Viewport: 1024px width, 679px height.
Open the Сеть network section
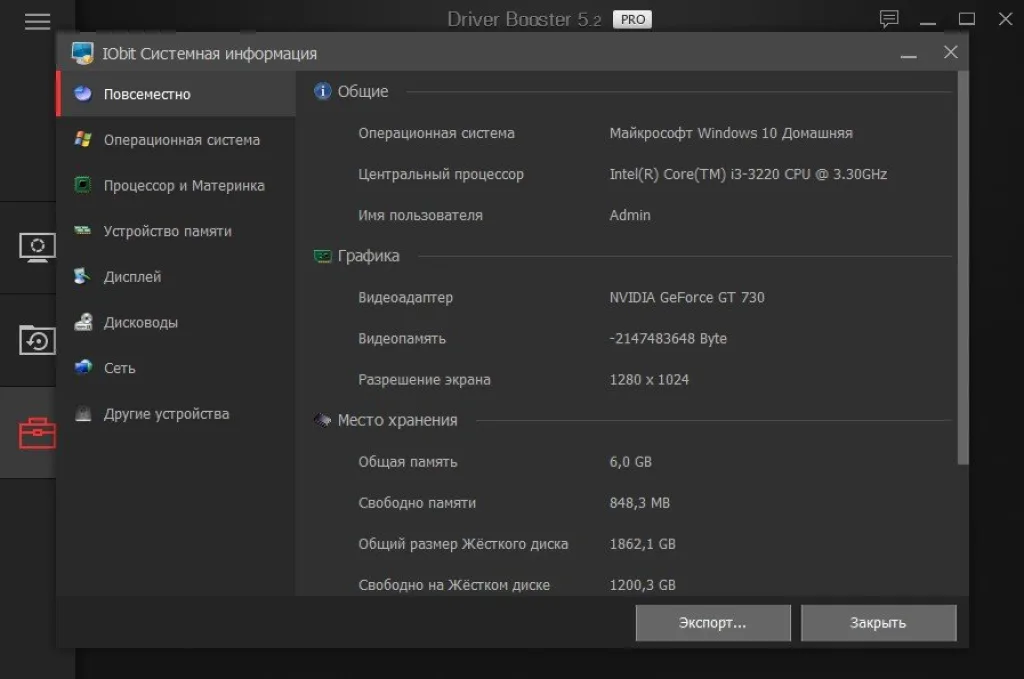[176, 368]
